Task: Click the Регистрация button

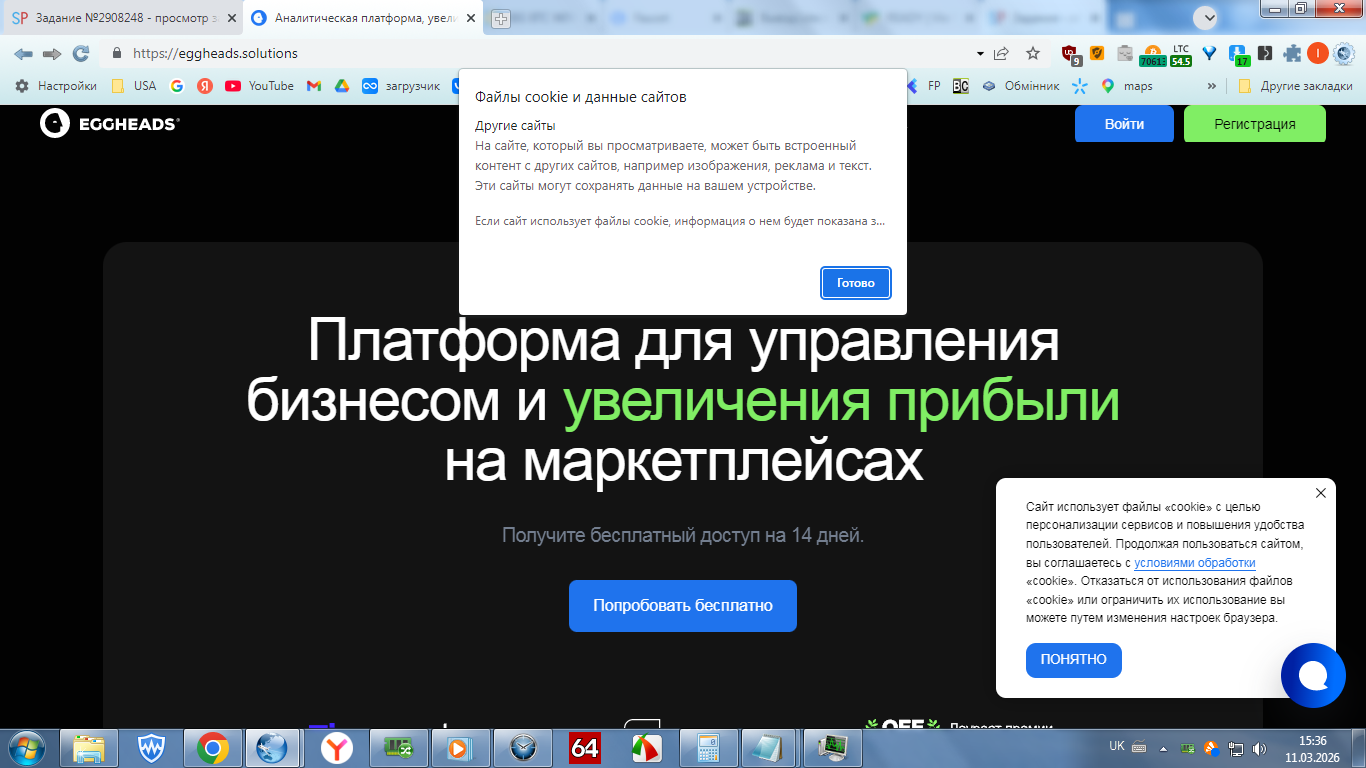Action: pyautogui.click(x=1255, y=124)
